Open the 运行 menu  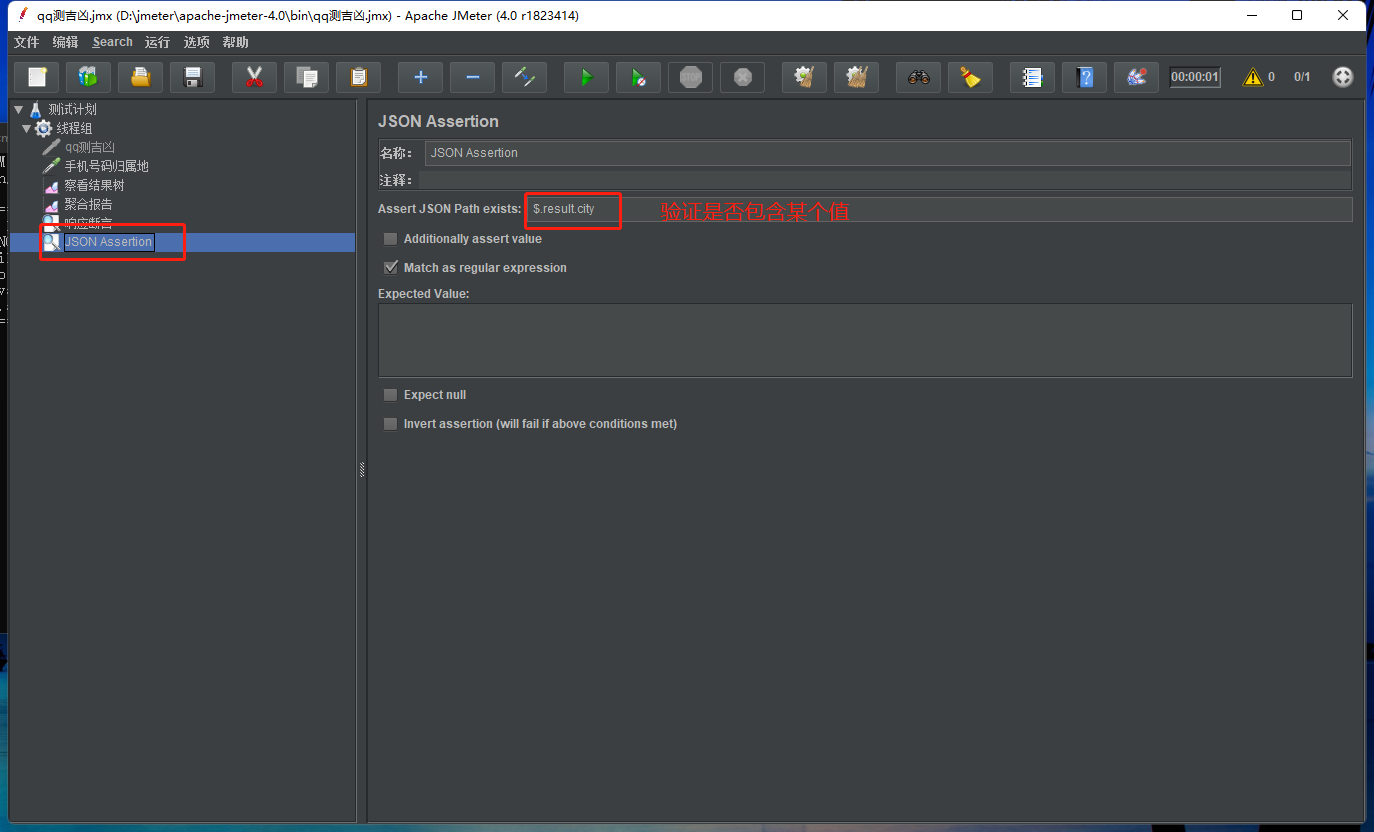coord(157,42)
